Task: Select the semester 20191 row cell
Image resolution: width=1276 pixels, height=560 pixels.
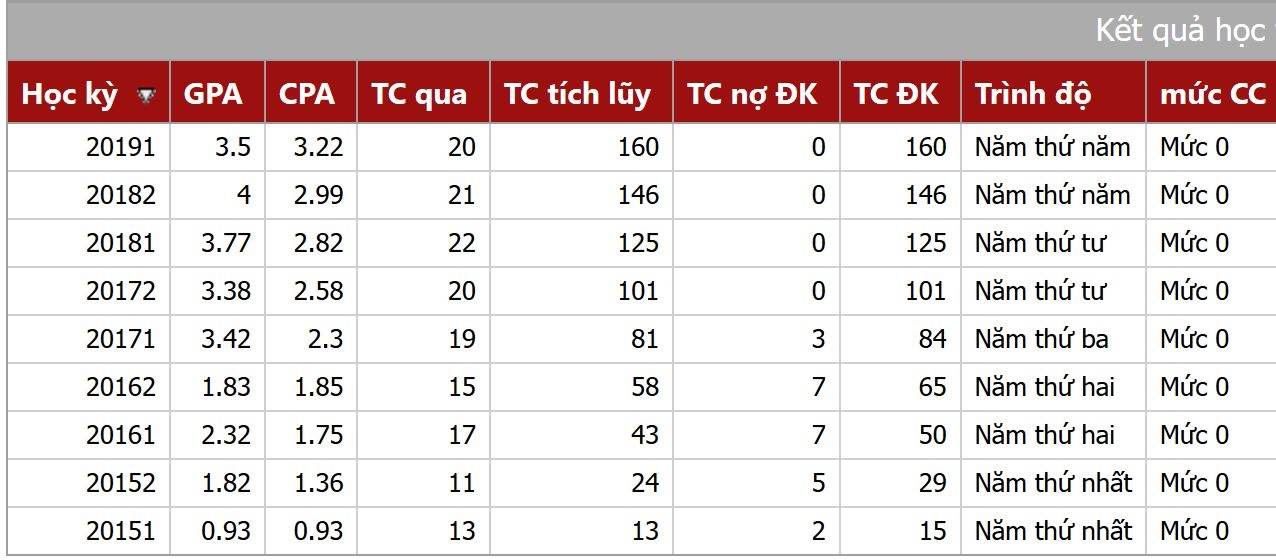Action: (121, 147)
